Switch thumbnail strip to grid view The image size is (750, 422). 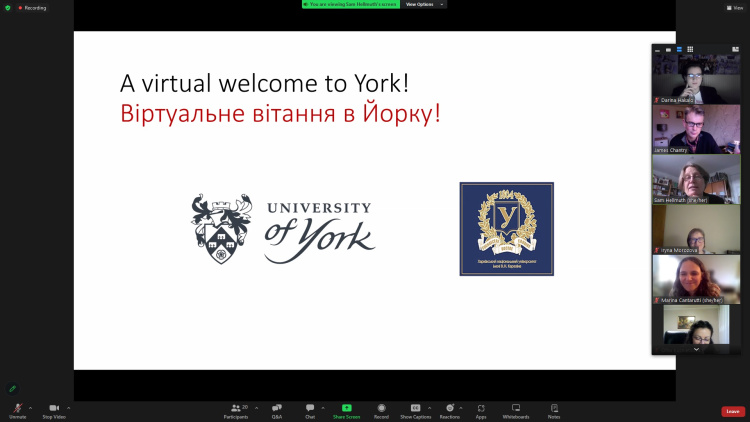click(690, 49)
